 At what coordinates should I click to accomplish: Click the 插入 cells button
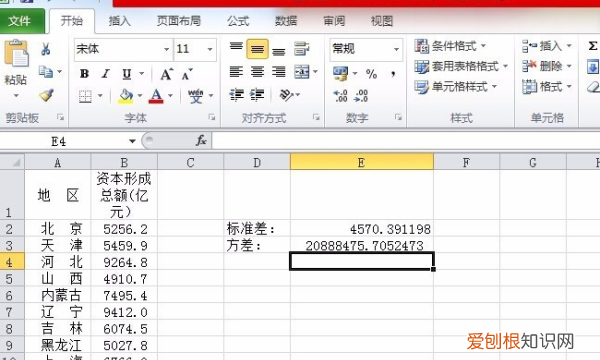547,46
